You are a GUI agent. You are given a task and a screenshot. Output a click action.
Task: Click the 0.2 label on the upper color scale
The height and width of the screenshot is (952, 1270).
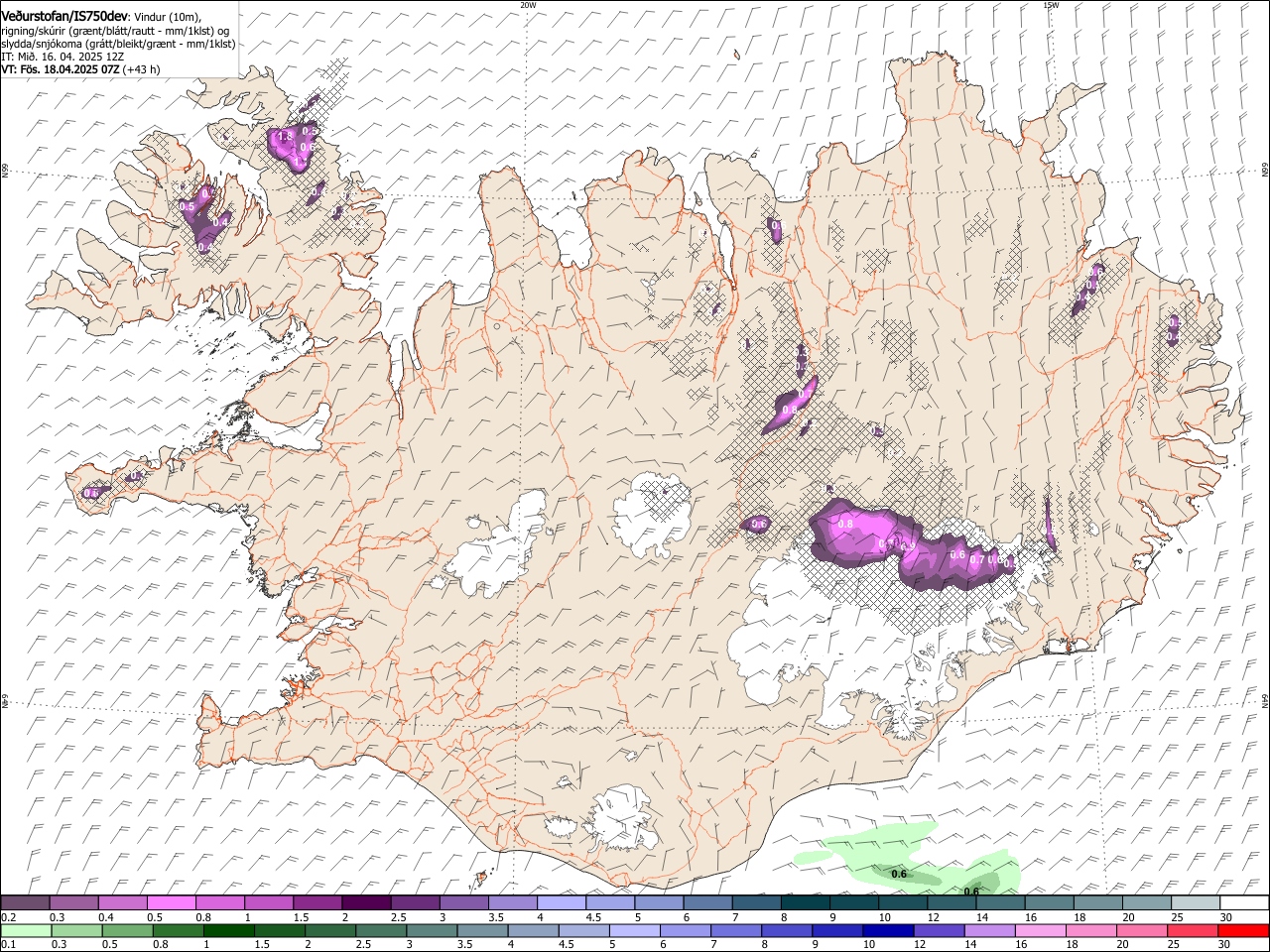click(9, 917)
